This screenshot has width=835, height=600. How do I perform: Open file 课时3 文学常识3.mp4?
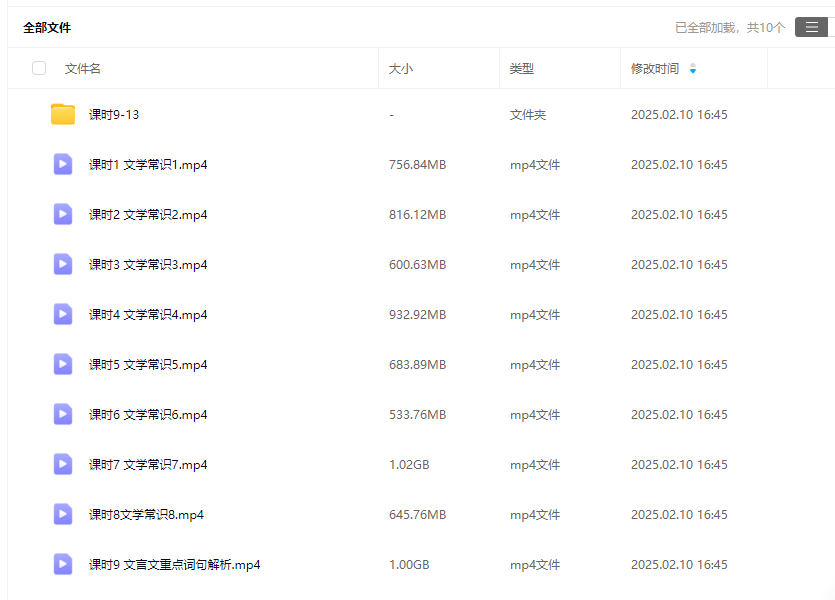pos(148,265)
